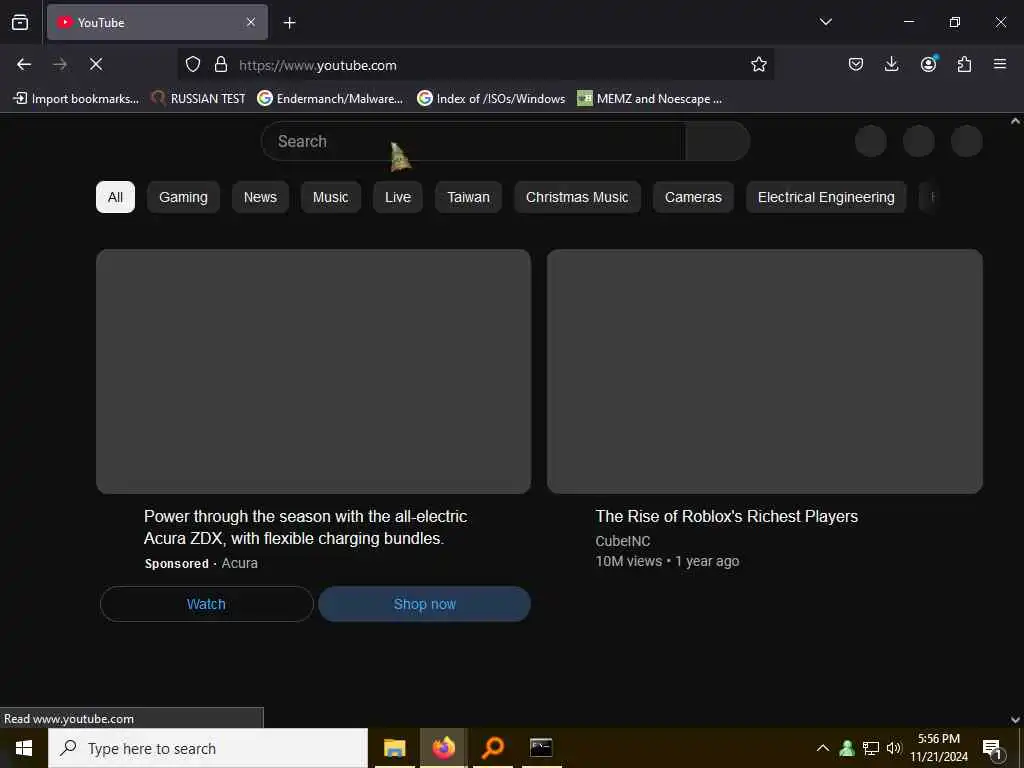Open the Acura ZDX ad thumbnail
The height and width of the screenshot is (768, 1024).
click(313, 371)
